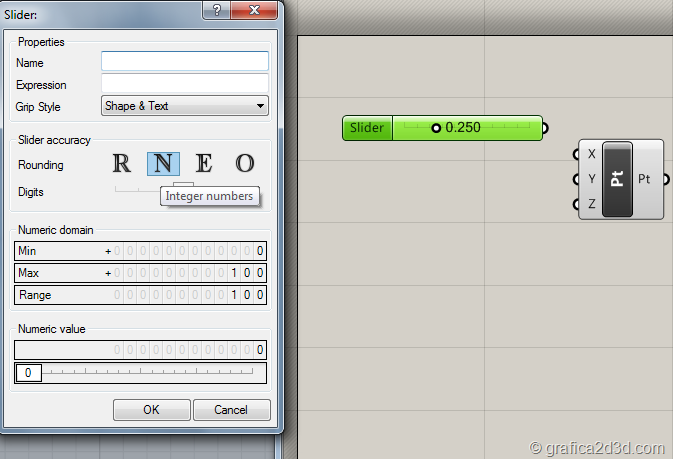The image size is (673, 459).
Task: Click the X input grip of Pt component
Action: (x=578, y=154)
